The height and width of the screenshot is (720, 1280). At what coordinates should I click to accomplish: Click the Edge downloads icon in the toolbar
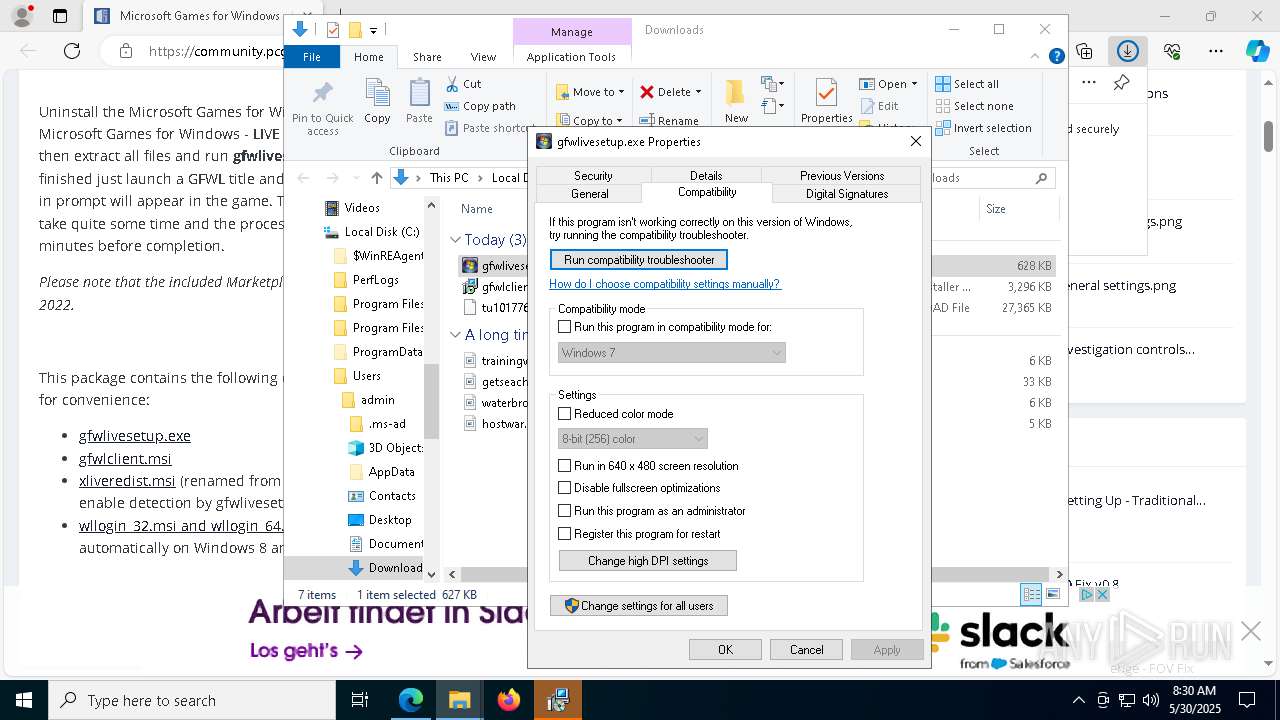click(x=1128, y=51)
